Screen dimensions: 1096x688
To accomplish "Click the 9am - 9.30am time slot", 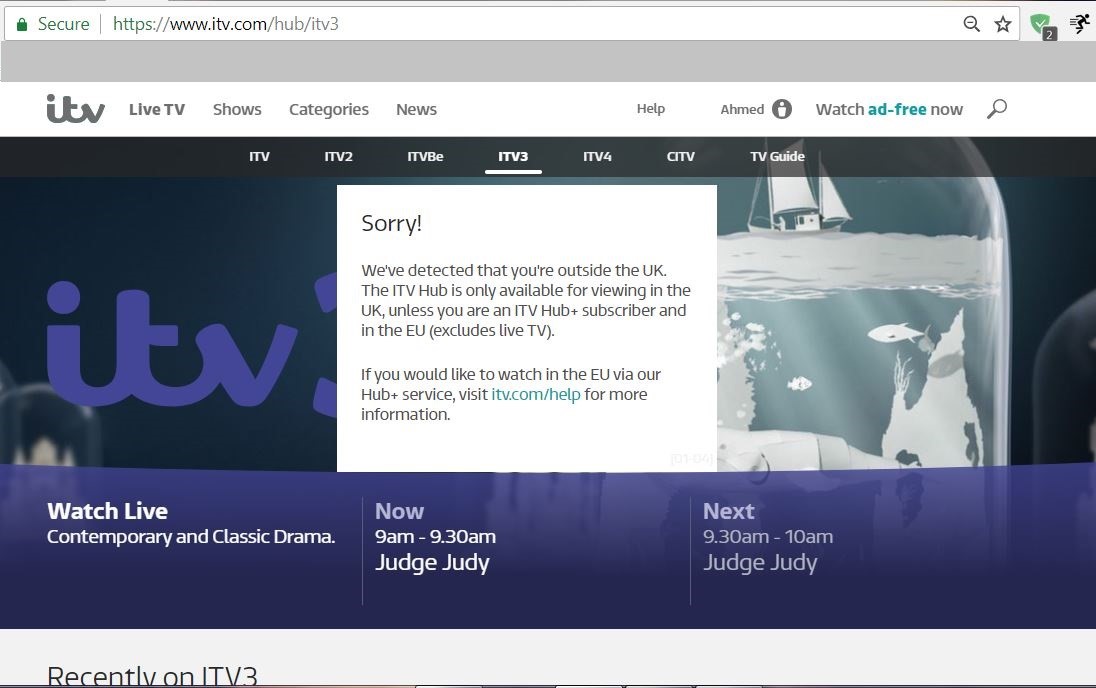I will [435, 537].
